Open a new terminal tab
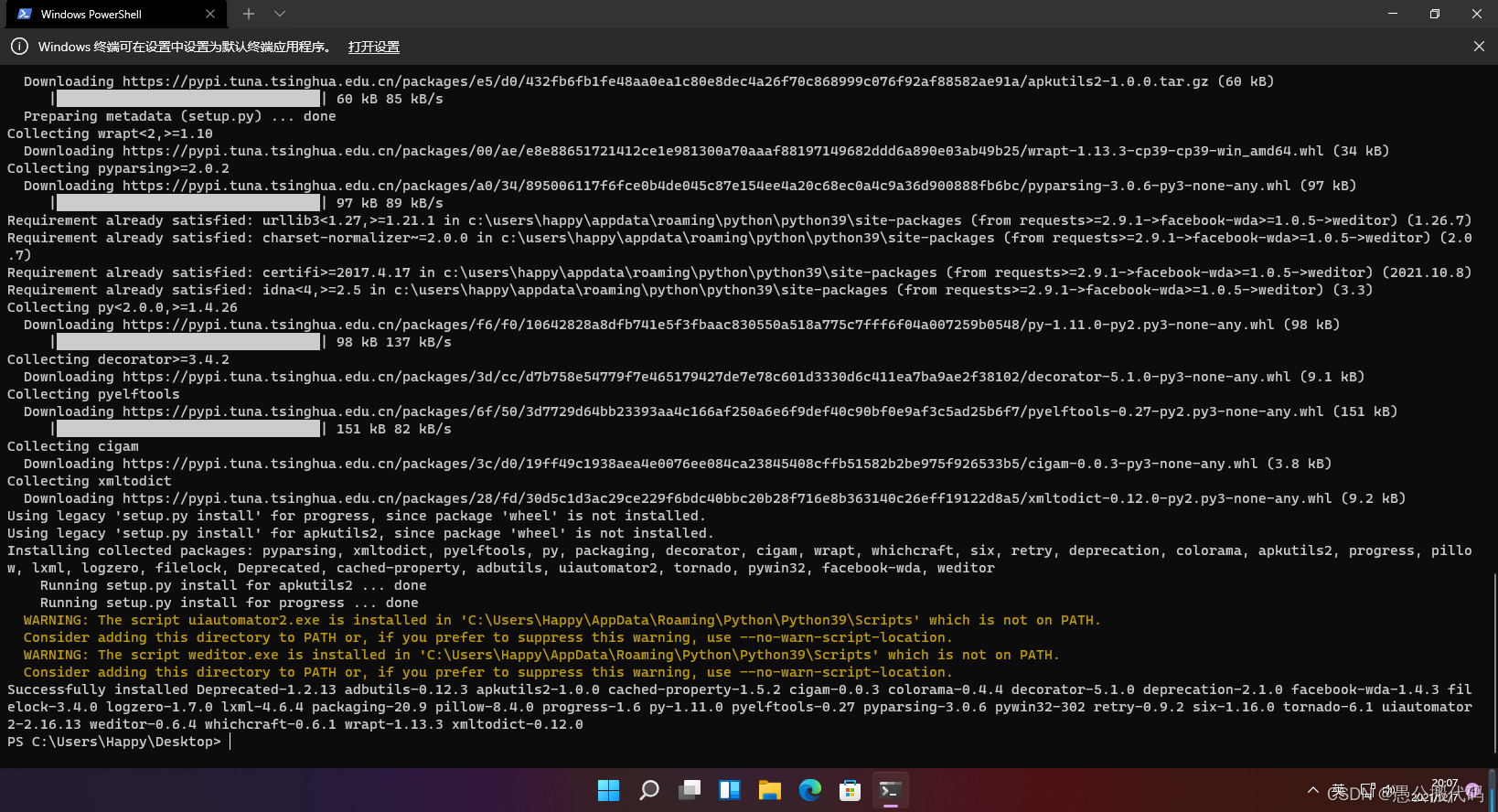This screenshot has height=812, width=1498. 248,14
